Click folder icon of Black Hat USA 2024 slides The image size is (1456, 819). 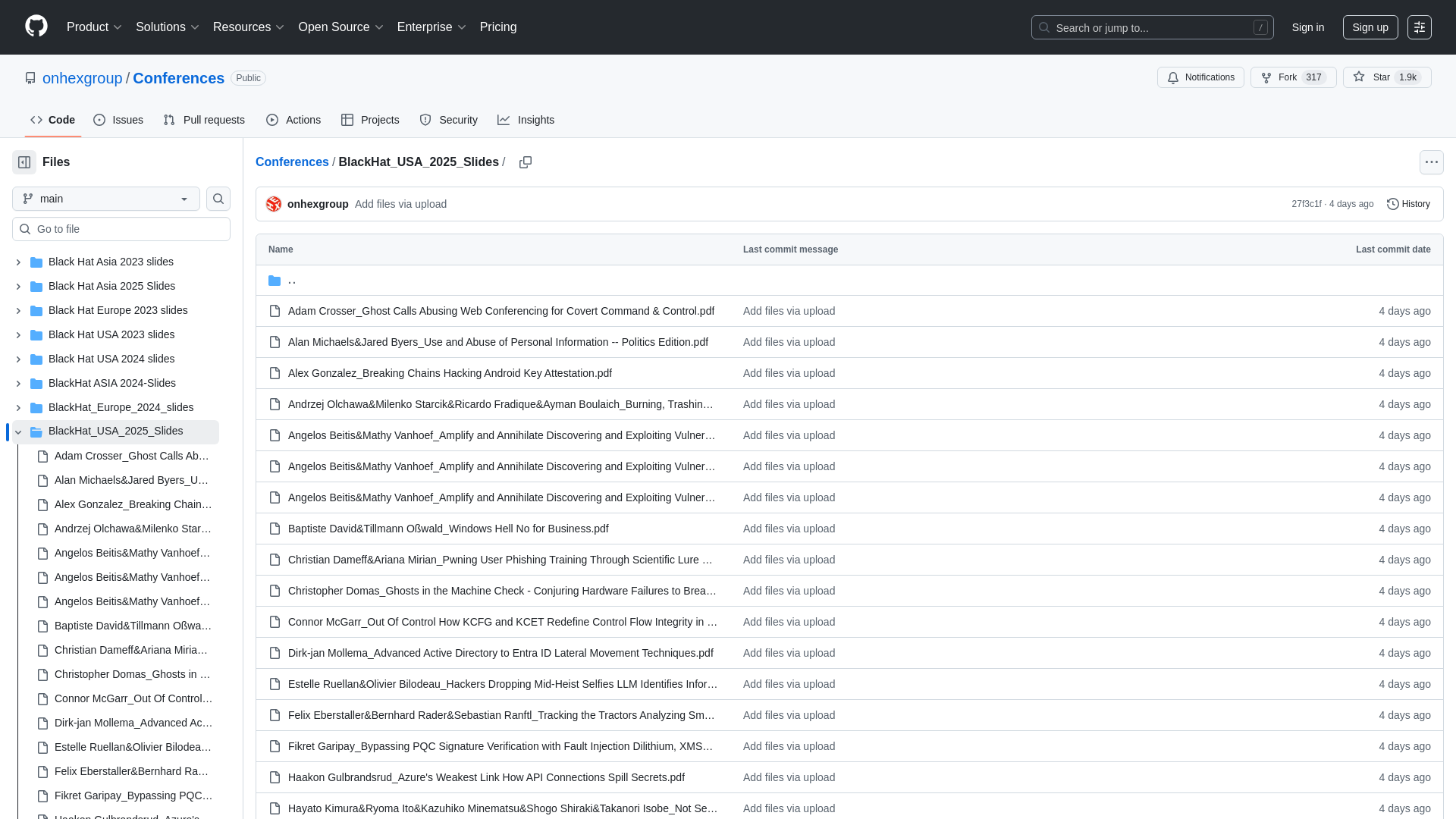36,359
